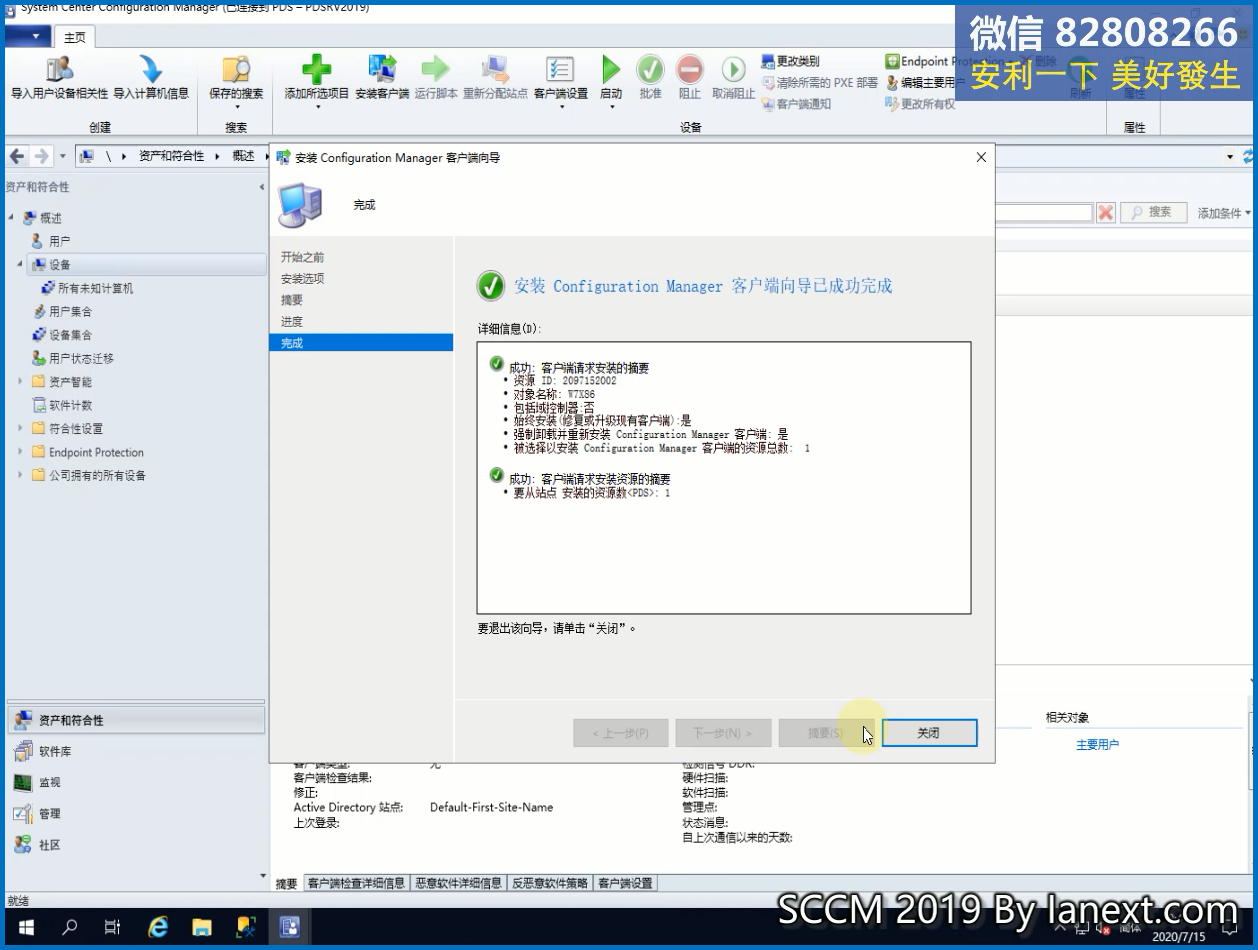Select User Collections (用户集合) tree item
The height and width of the screenshot is (950, 1258).
(x=70, y=311)
